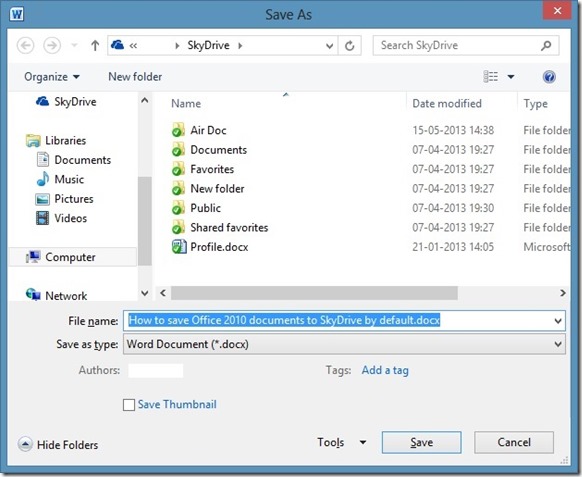Enable the Save Thumbnail checkbox

129,405
